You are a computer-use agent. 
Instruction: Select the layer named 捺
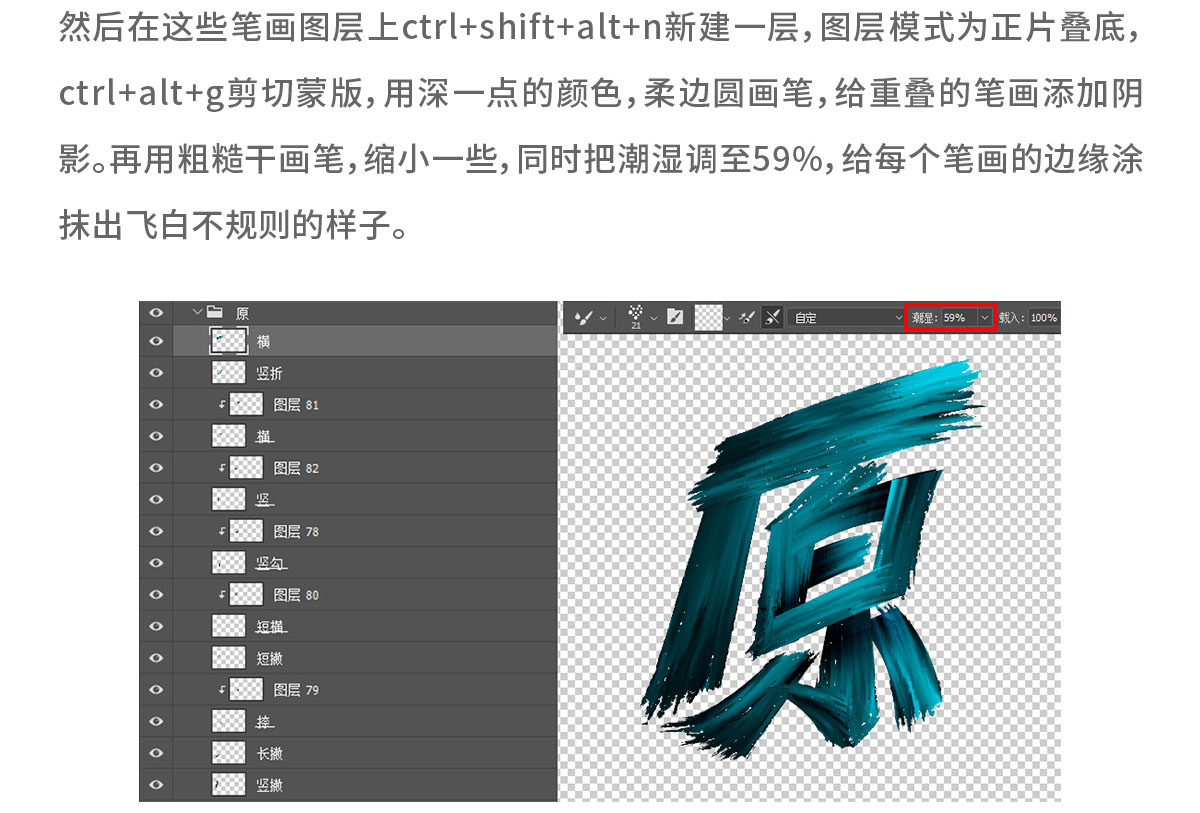click(x=264, y=721)
